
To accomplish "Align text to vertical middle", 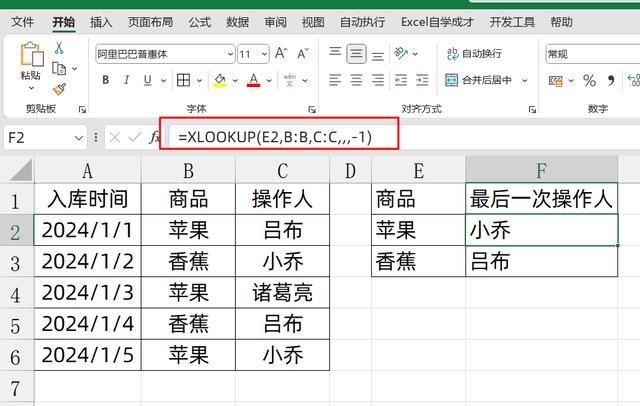I will tap(356, 53).
